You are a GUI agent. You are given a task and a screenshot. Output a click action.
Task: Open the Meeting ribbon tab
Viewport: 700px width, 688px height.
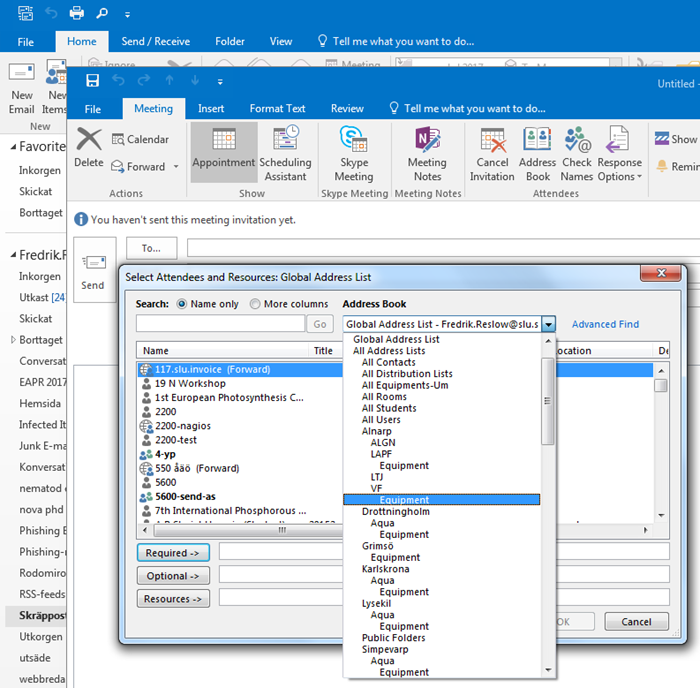[x=154, y=108]
